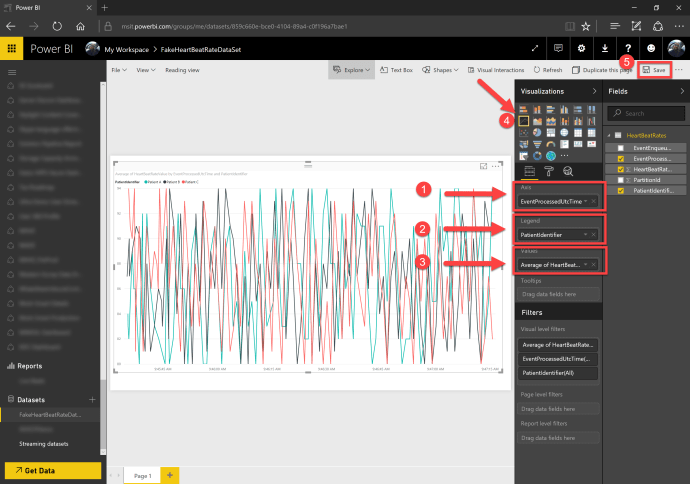Collapse the HeartBeatRates table tree
Viewport: 690px width, 484px height.
pos(609,136)
